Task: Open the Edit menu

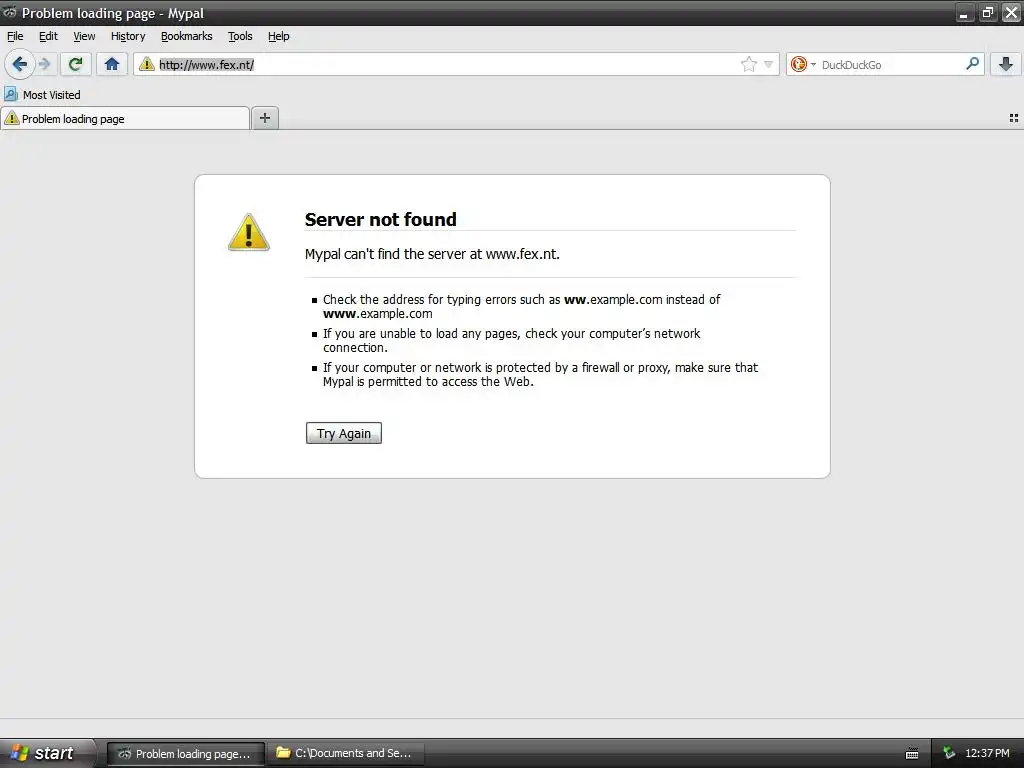Action: pos(48,37)
